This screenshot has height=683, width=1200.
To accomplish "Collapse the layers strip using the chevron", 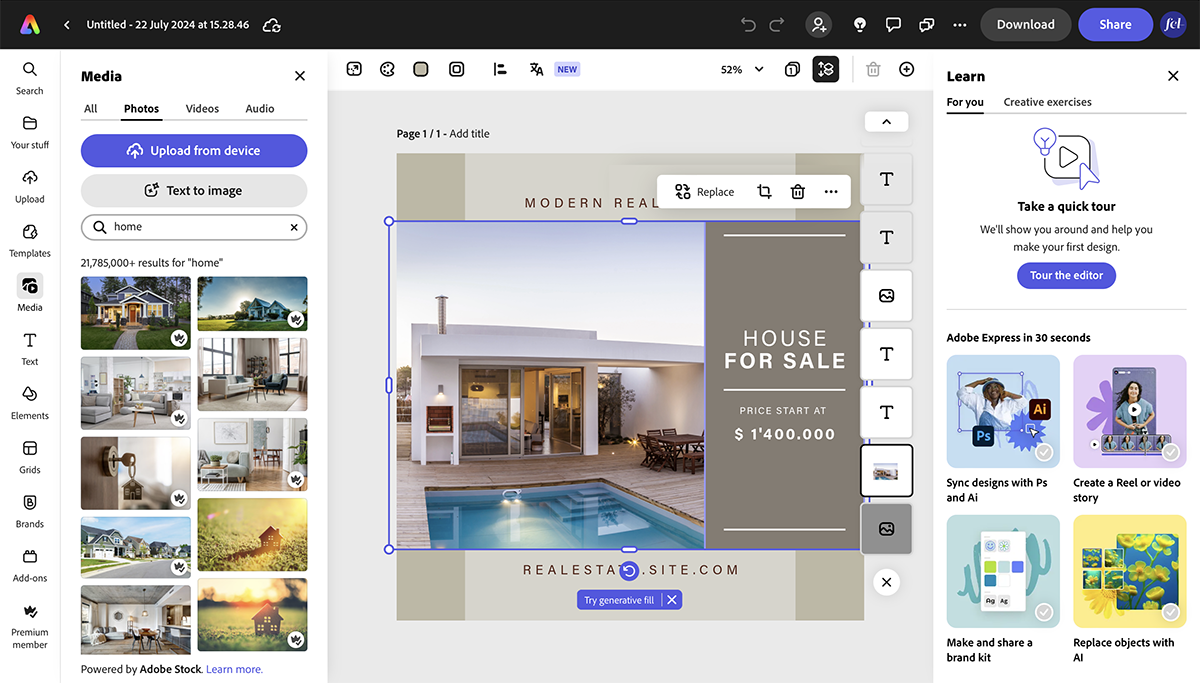I will click(886, 121).
